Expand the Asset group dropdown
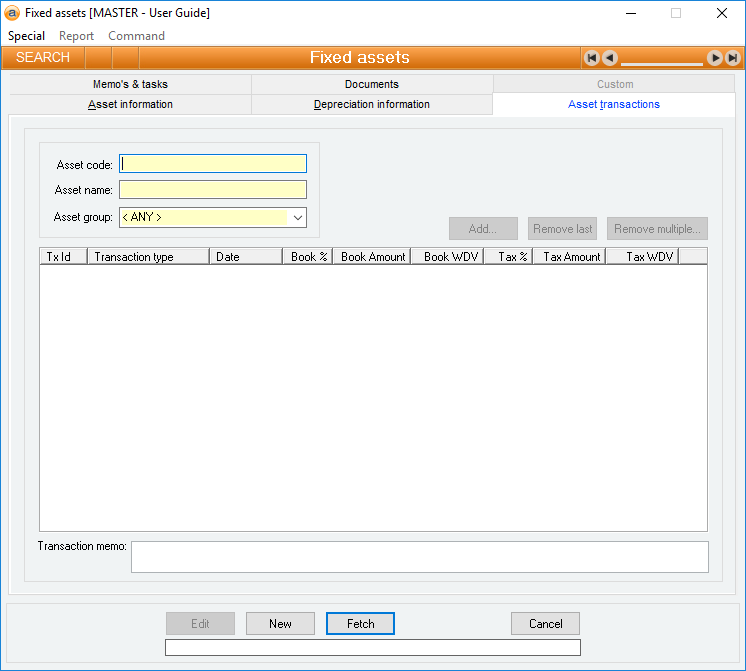Image resolution: width=746 pixels, height=671 pixels. coord(297,217)
